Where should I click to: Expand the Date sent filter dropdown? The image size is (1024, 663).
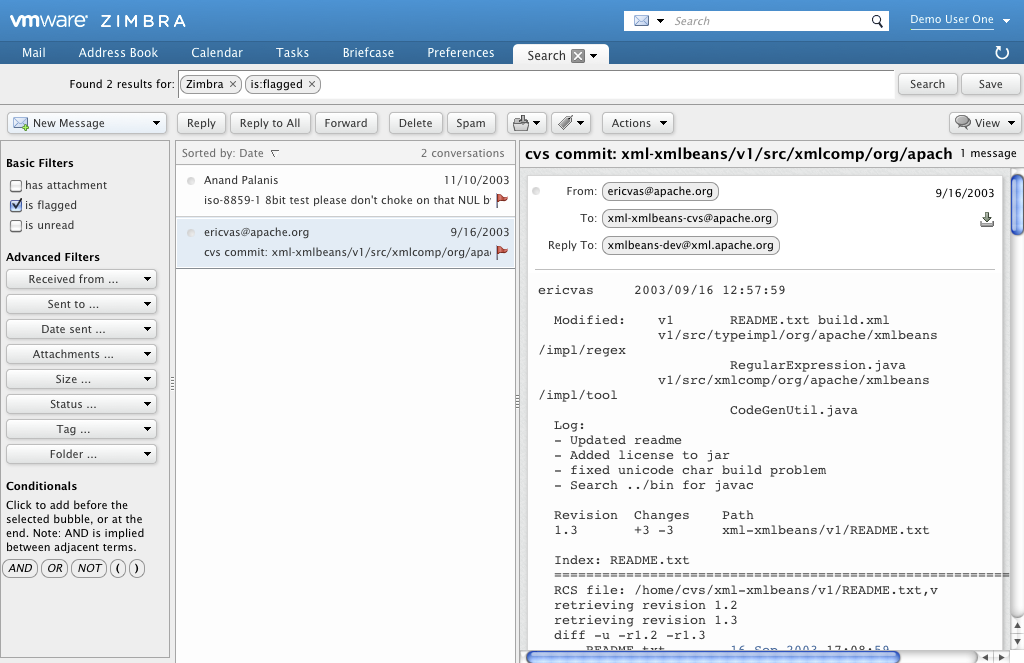coord(82,329)
